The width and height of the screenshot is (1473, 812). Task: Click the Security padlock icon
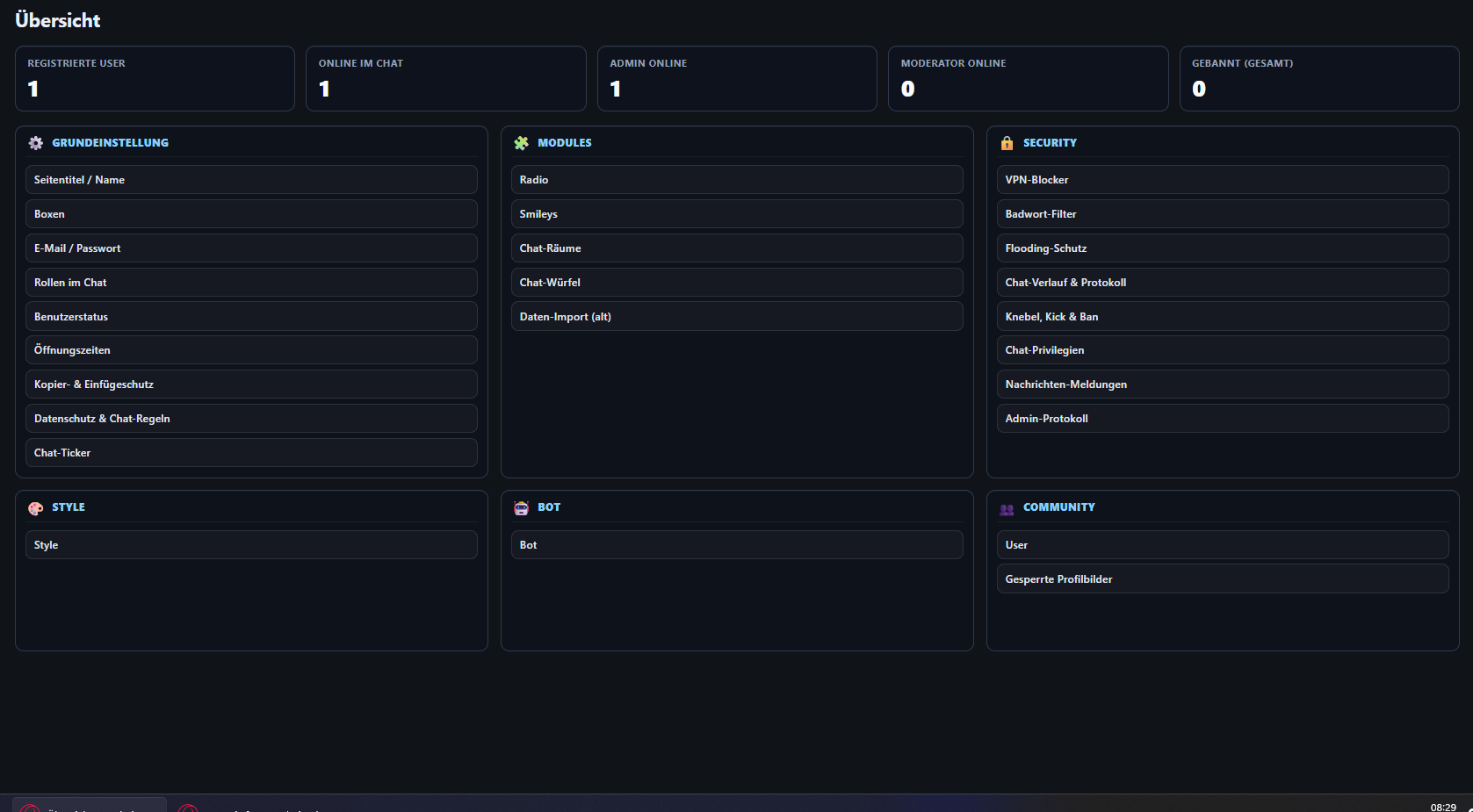pyautogui.click(x=1007, y=143)
